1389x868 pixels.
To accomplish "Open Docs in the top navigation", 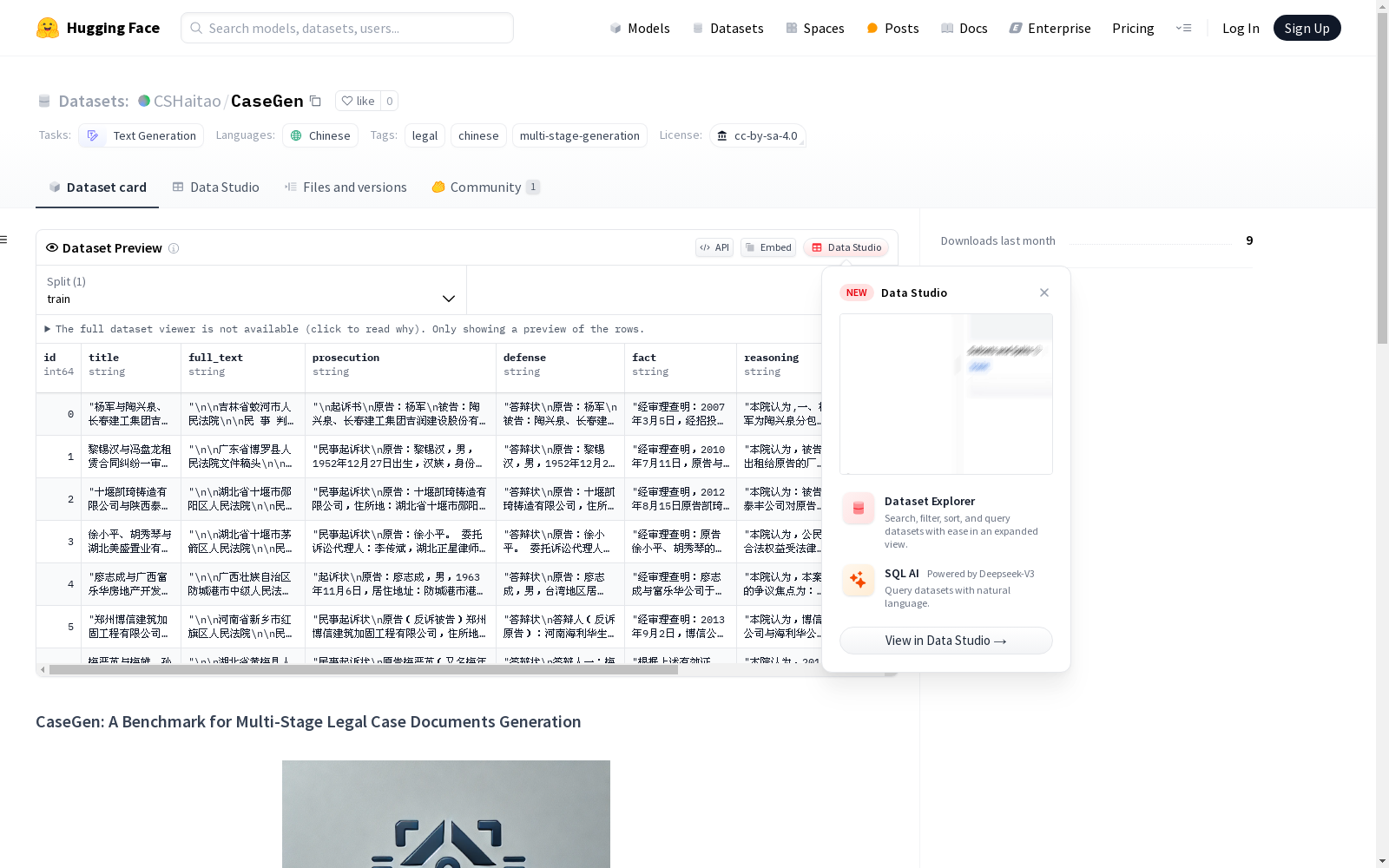I will (x=964, y=28).
